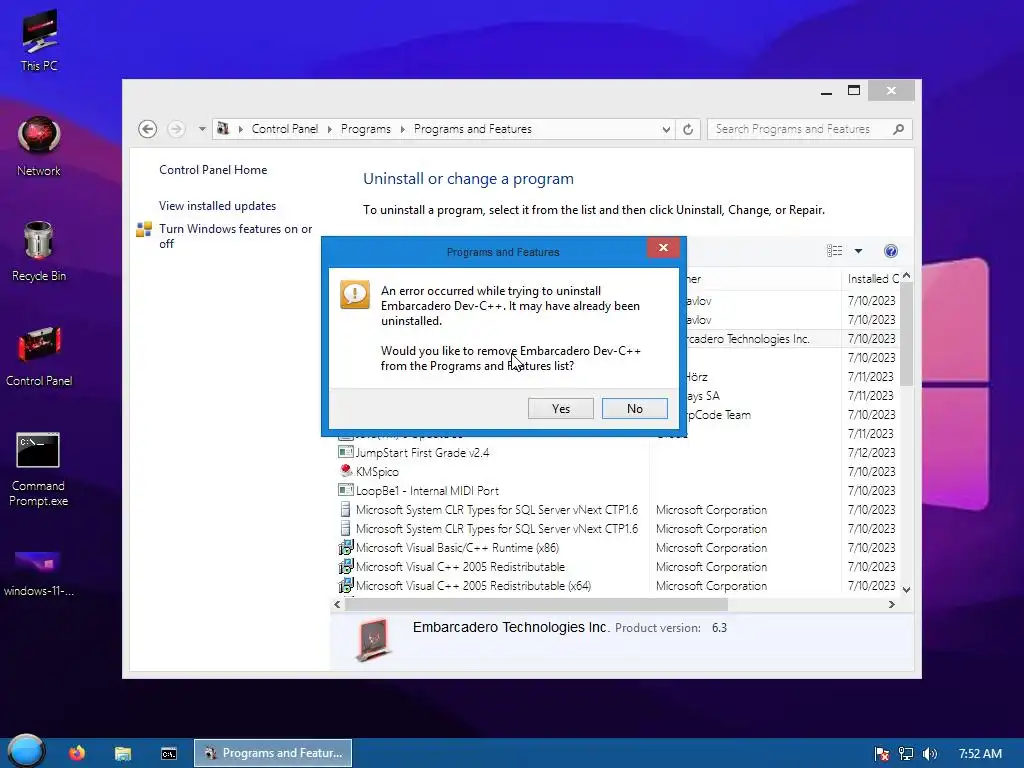Viewport: 1024px width, 768px height.
Task: Click the horizontal scrollbar thumb
Action: pos(536,605)
